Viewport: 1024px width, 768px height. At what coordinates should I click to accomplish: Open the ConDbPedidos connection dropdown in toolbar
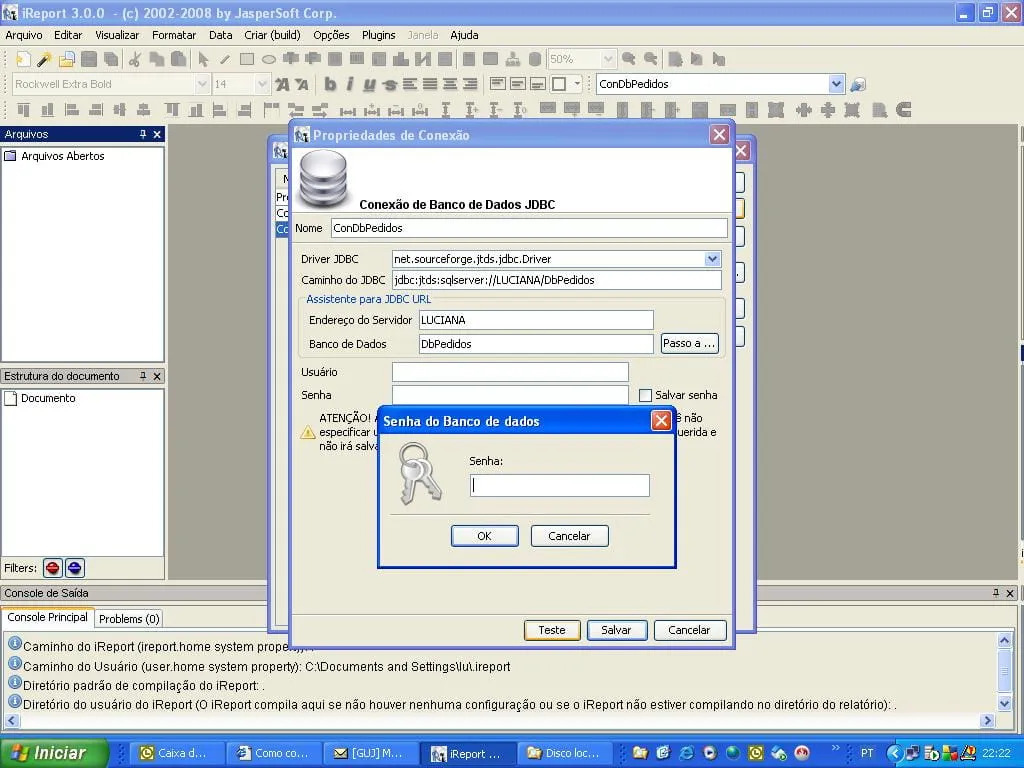[836, 84]
